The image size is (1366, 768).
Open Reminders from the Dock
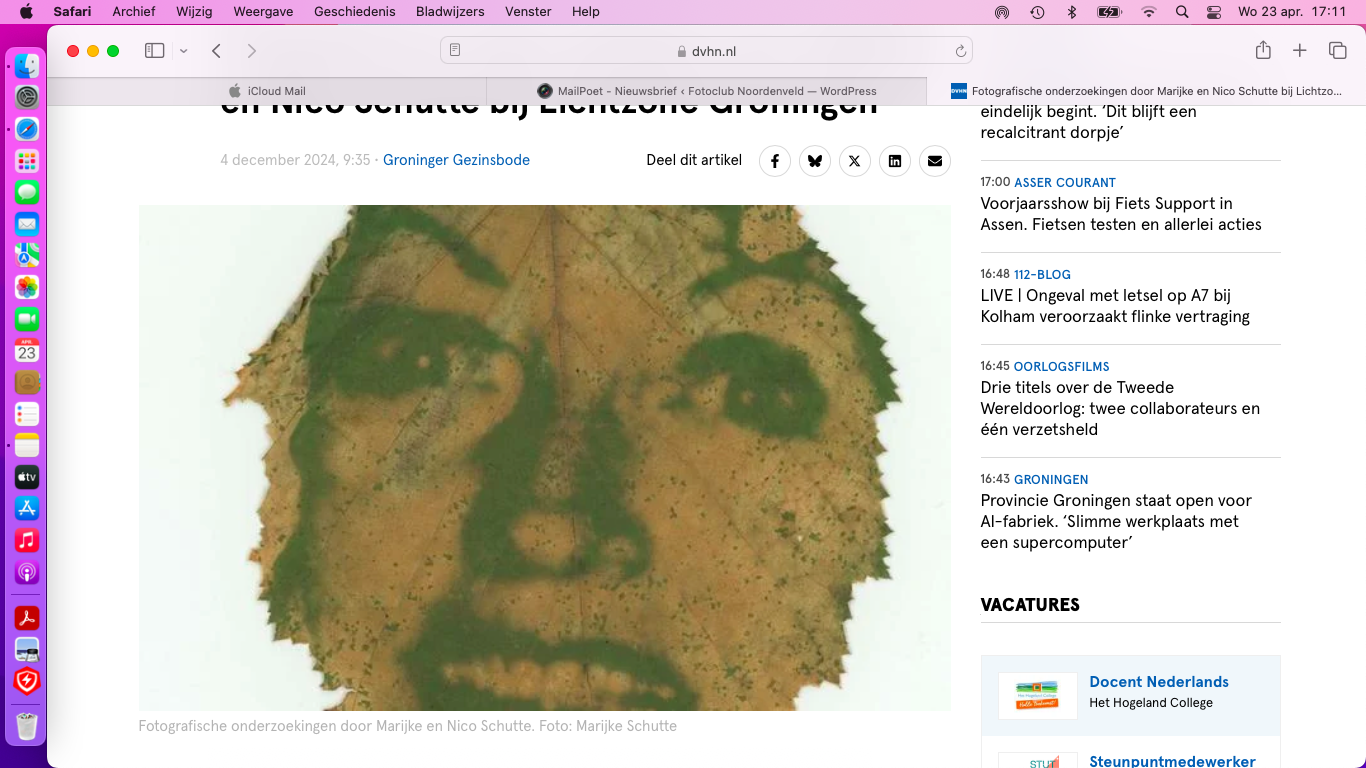click(x=27, y=414)
